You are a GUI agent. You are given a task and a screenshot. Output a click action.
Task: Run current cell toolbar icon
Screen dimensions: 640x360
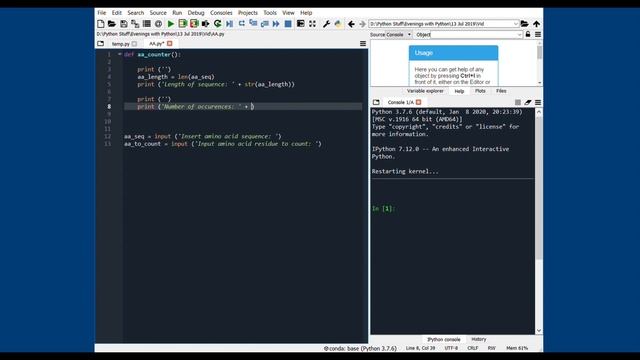pos(182,24)
